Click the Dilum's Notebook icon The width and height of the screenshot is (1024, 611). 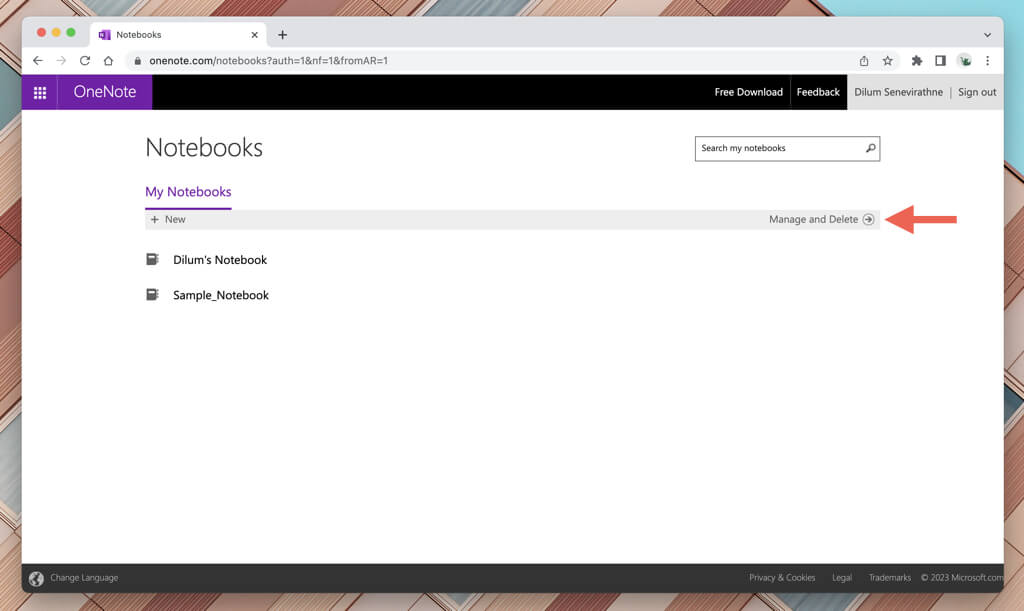(x=152, y=260)
